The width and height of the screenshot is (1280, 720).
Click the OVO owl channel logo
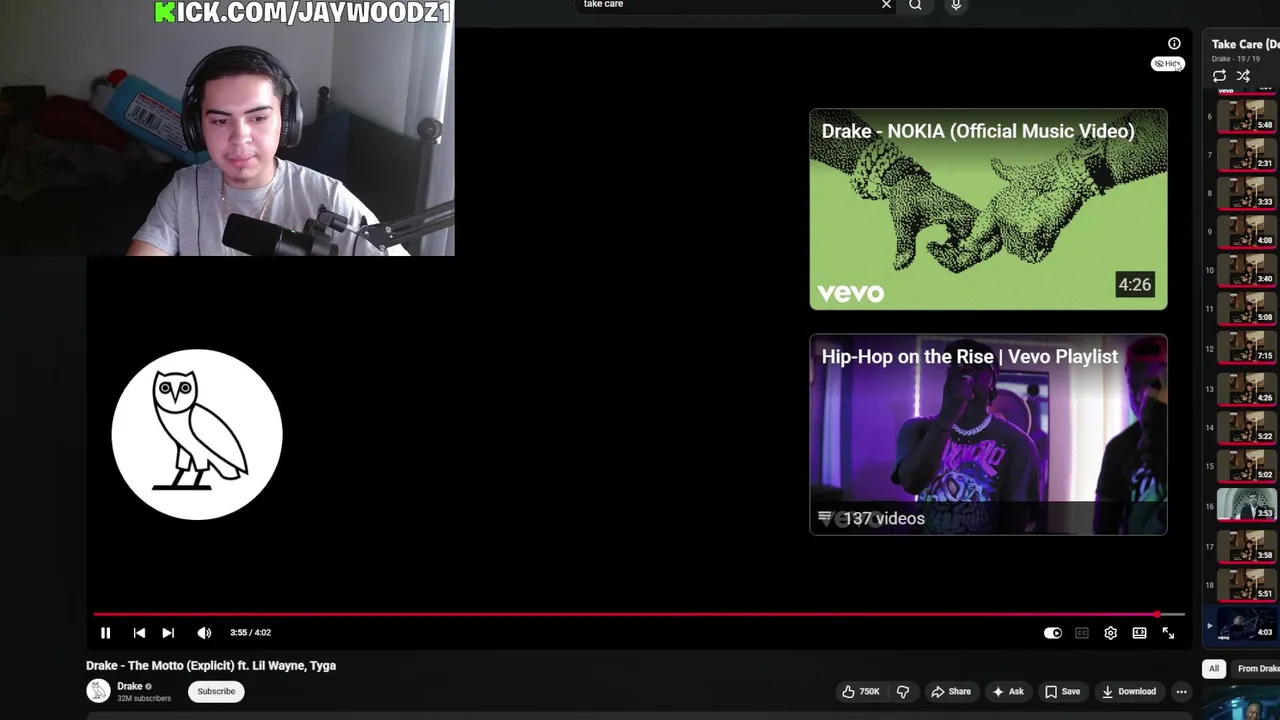[197, 435]
